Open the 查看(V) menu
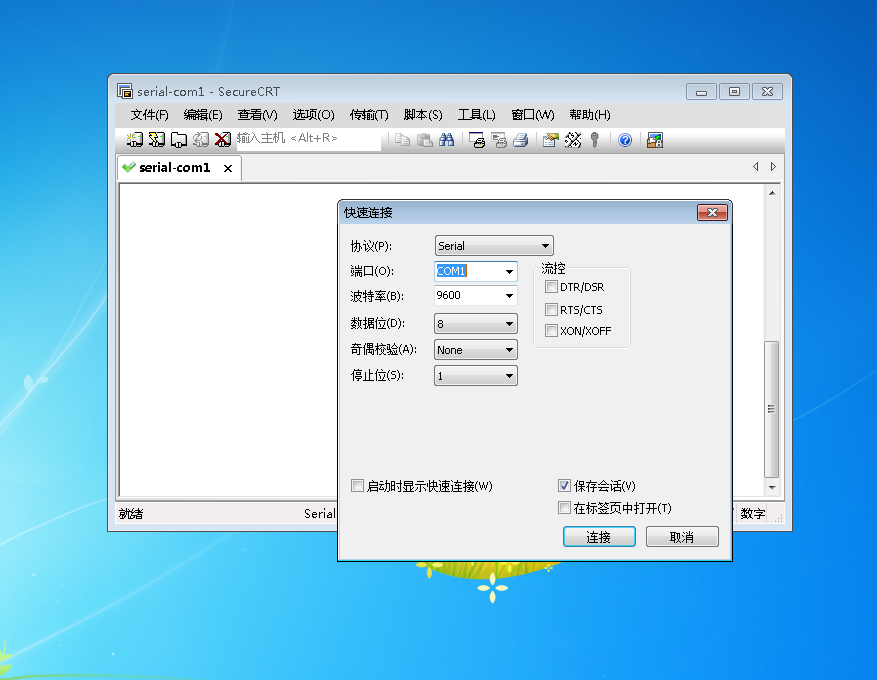 tap(257, 115)
